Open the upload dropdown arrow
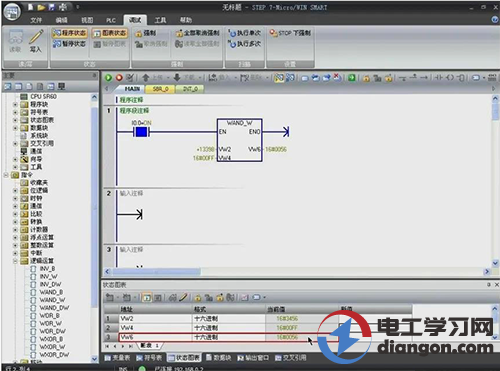 tap(168, 78)
